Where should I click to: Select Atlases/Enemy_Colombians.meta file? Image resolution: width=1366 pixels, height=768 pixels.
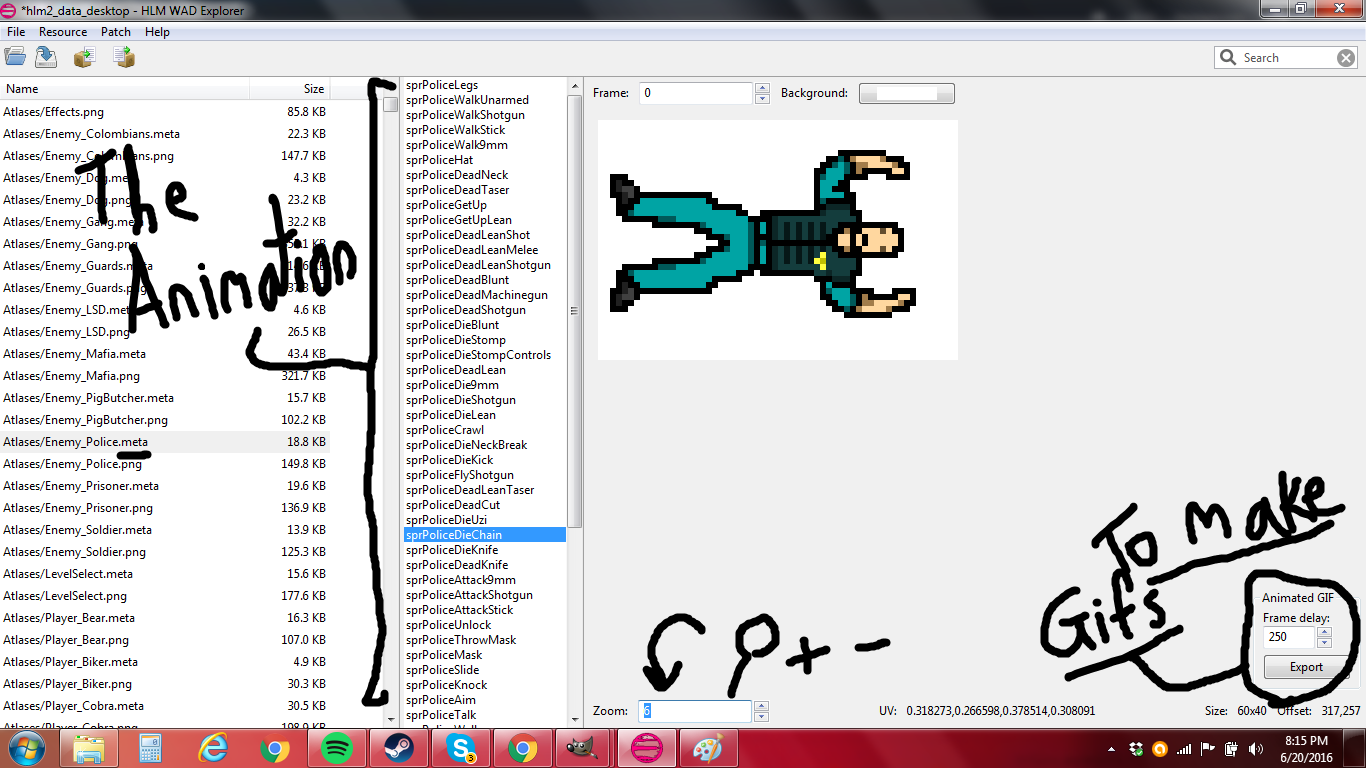(165, 134)
